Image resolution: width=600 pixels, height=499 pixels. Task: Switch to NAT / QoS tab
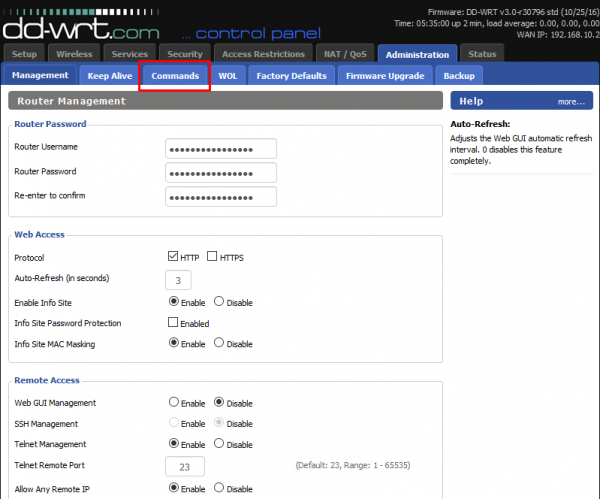point(345,54)
